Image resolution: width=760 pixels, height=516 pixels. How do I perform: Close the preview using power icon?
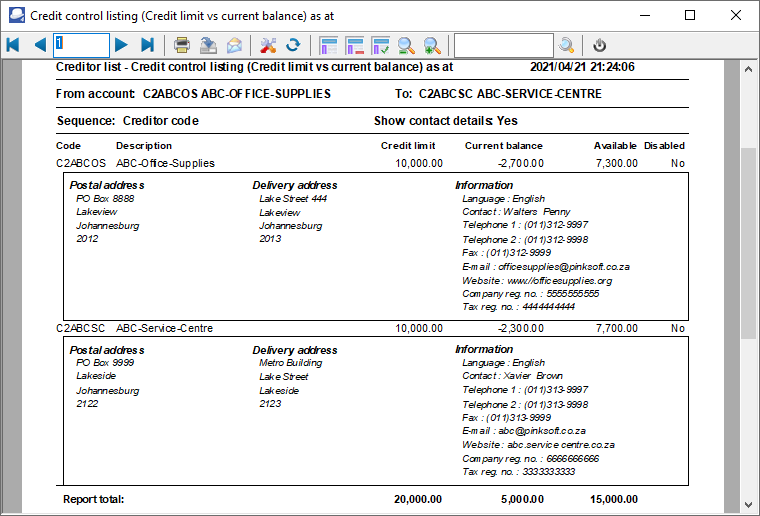tap(599, 45)
